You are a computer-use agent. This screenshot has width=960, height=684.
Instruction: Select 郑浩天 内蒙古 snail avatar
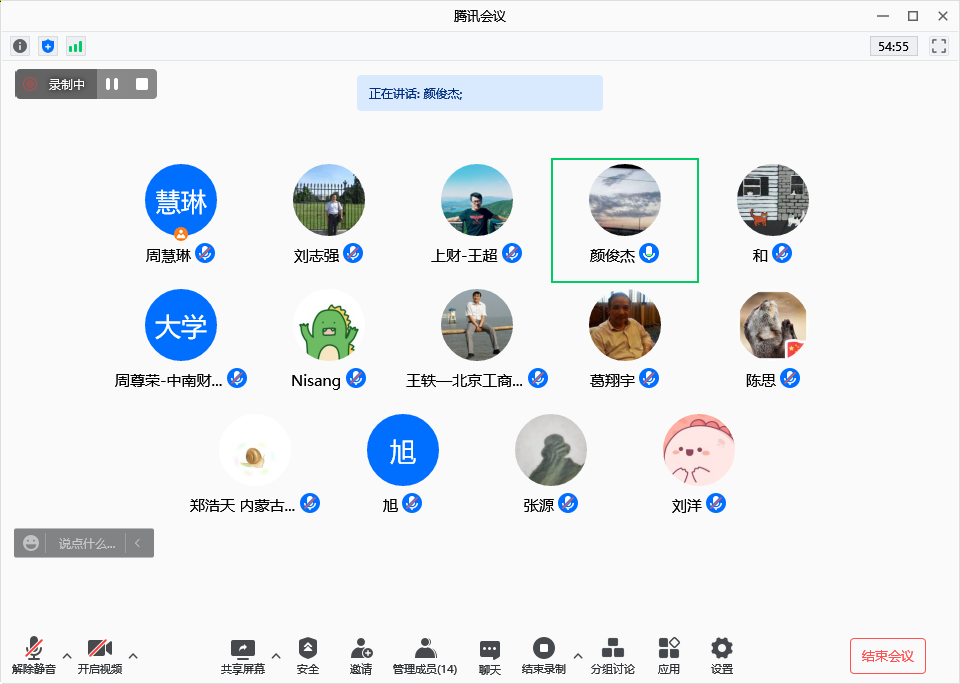(255, 450)
